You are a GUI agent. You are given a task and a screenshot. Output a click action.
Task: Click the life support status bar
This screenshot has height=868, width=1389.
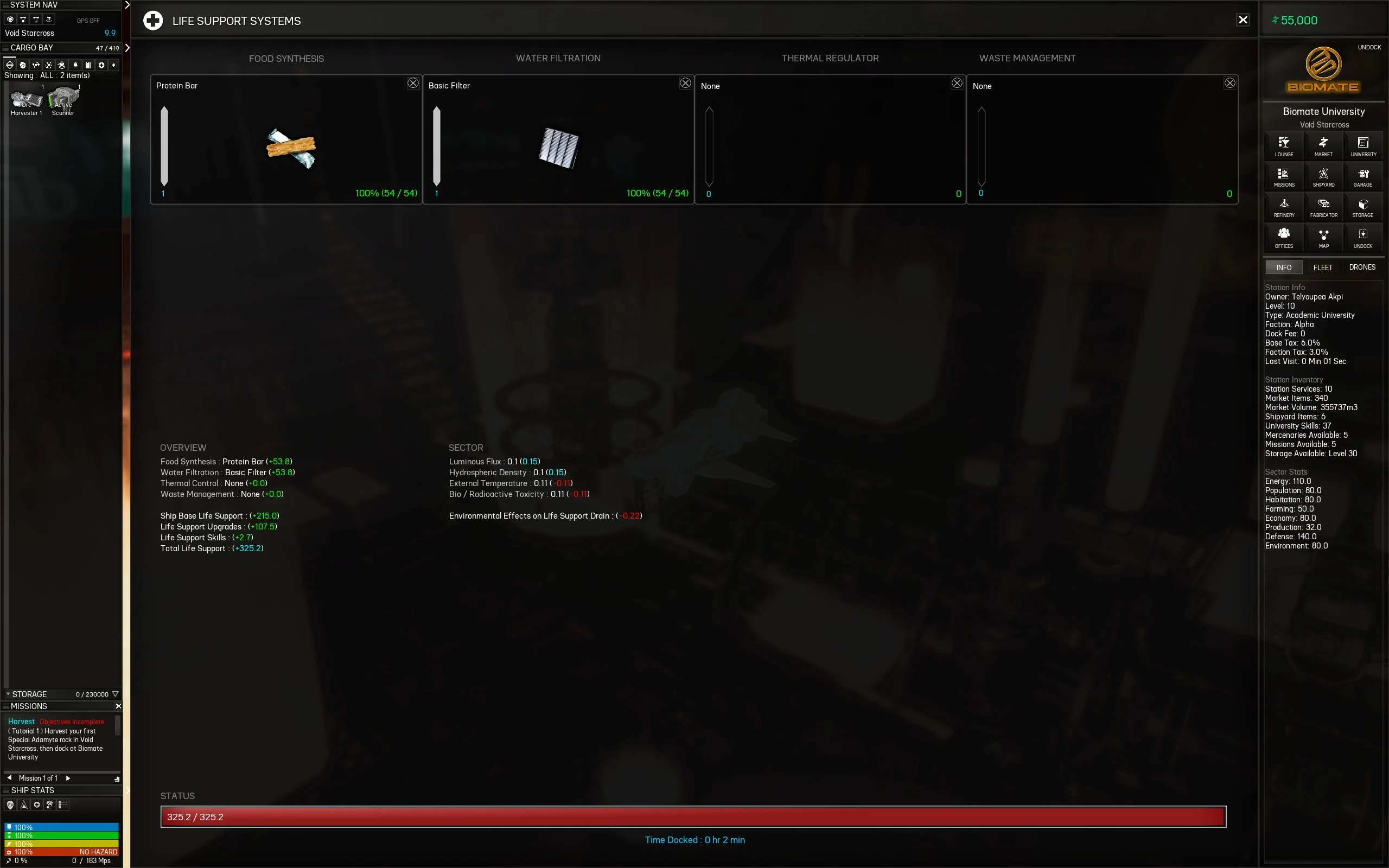coord(693,816)
